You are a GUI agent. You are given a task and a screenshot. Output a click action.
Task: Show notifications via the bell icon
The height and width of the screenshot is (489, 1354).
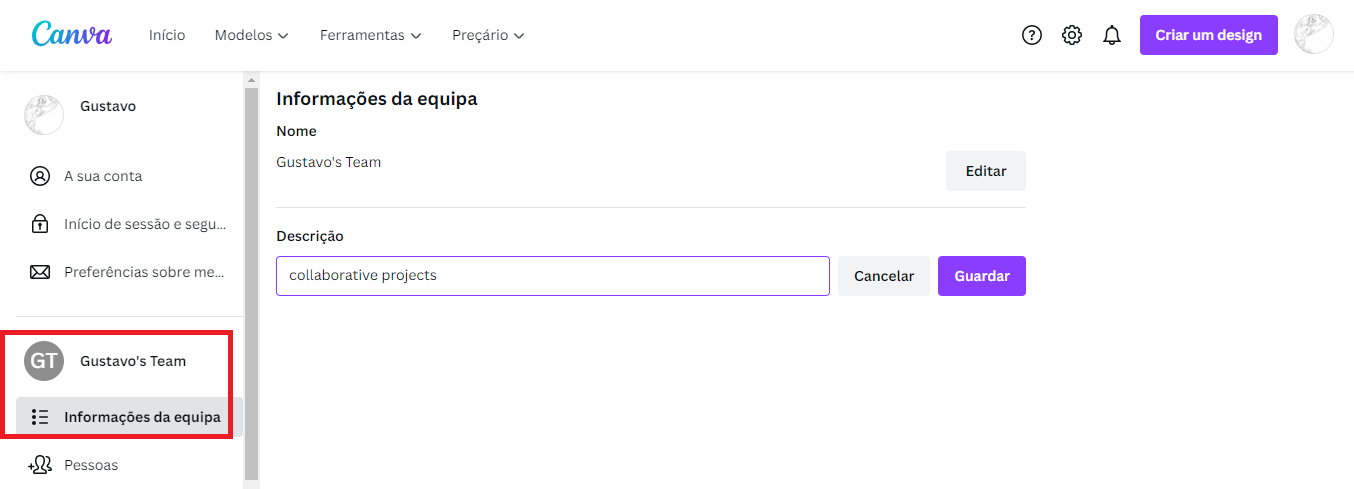point(1112,35)
